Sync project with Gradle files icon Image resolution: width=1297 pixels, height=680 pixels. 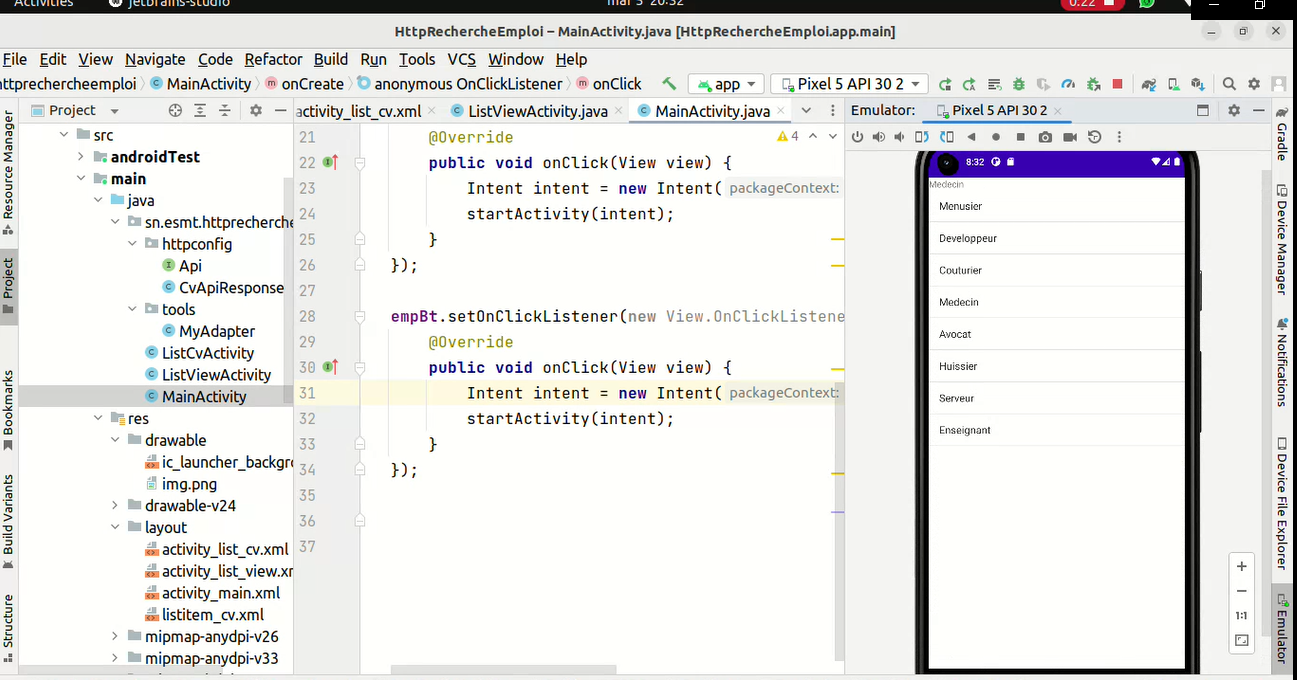(x=1149, y=84)
